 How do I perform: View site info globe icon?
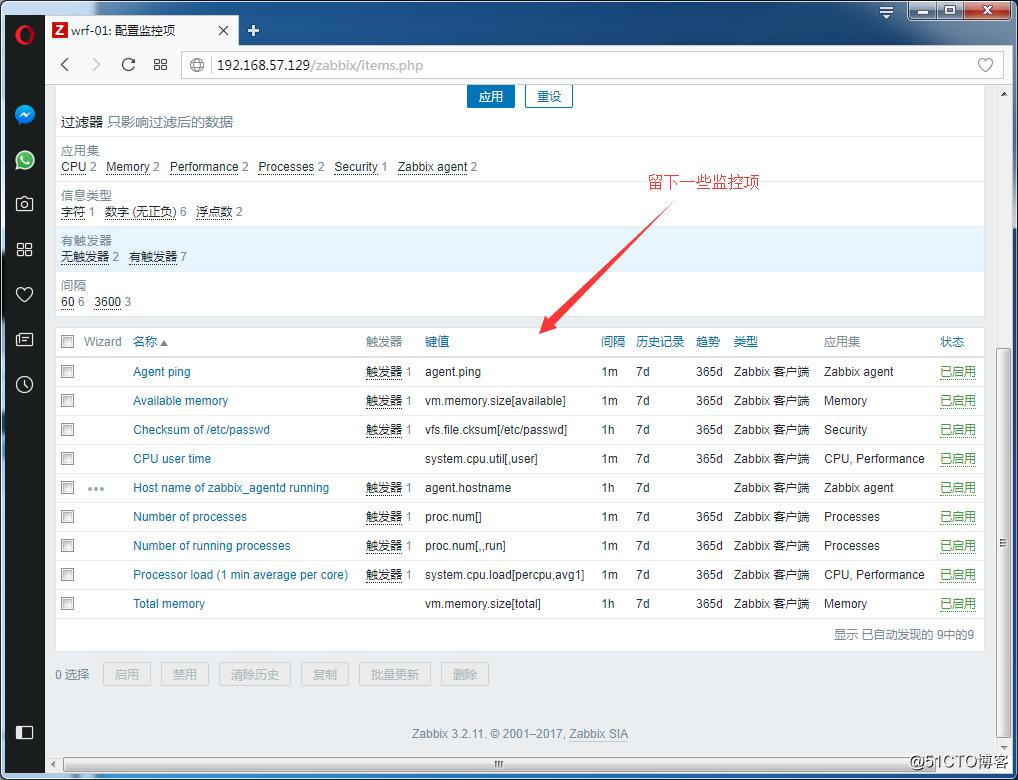pos(197,65)
